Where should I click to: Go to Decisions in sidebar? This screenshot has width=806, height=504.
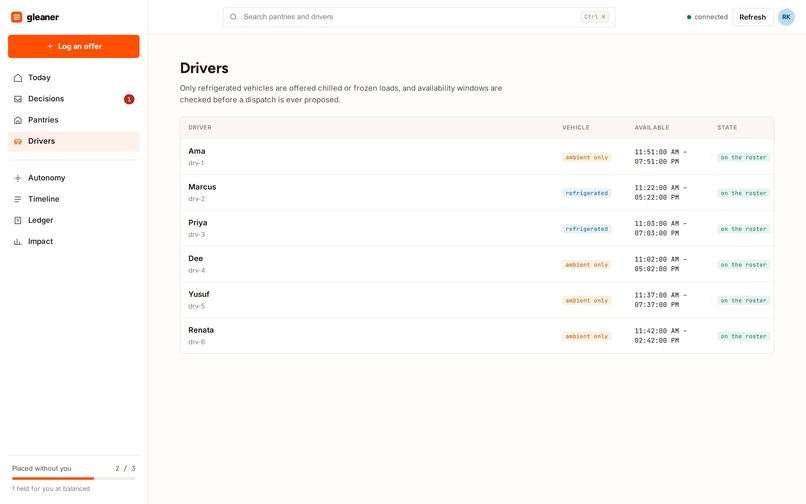(74, 99)
